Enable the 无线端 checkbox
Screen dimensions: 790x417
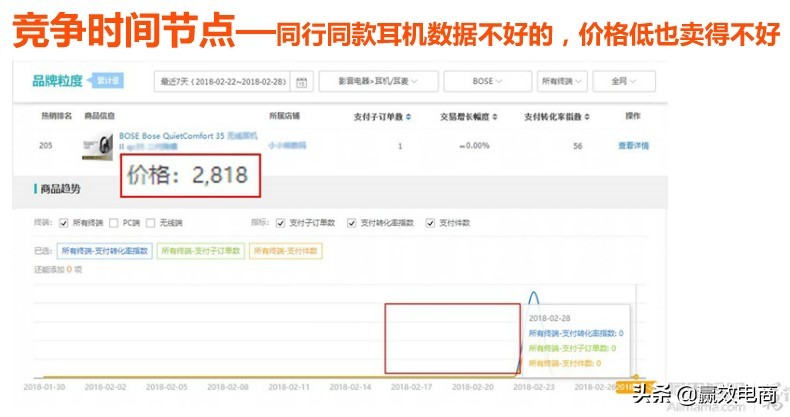coord(150,223)
